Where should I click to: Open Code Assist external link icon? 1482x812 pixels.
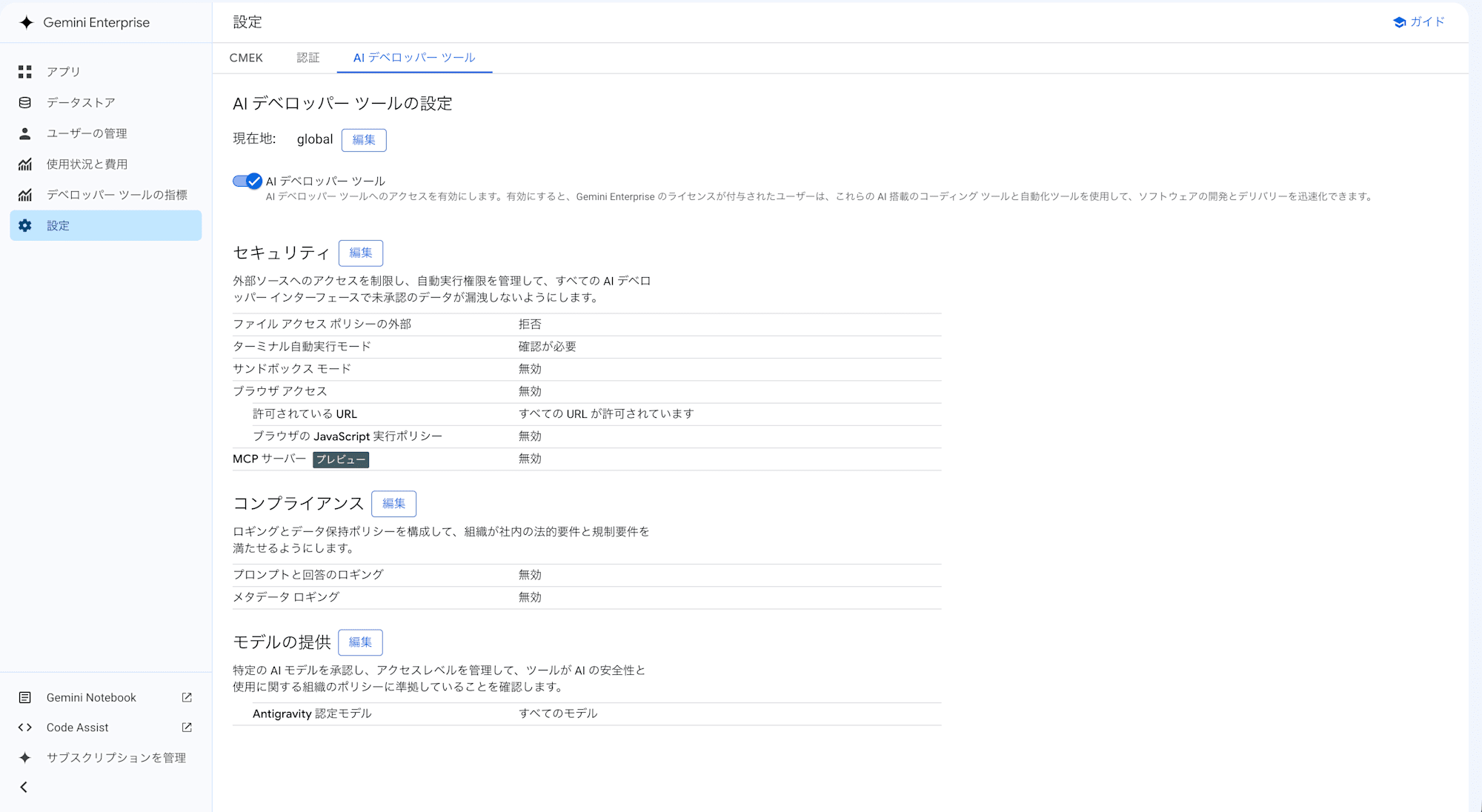pos(187,728)
